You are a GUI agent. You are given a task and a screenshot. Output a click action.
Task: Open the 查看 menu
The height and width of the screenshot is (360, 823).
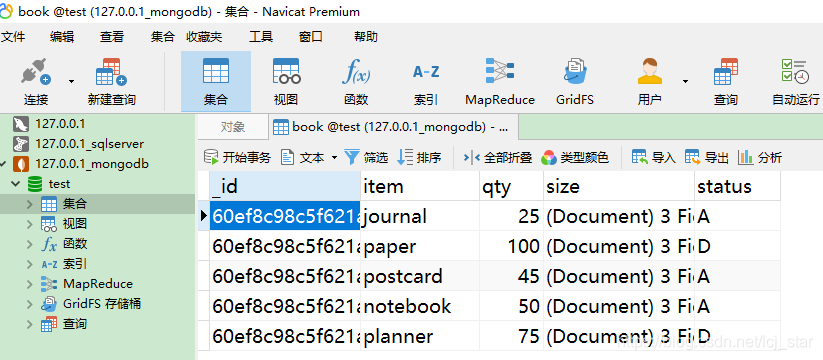tap(112, 37)
